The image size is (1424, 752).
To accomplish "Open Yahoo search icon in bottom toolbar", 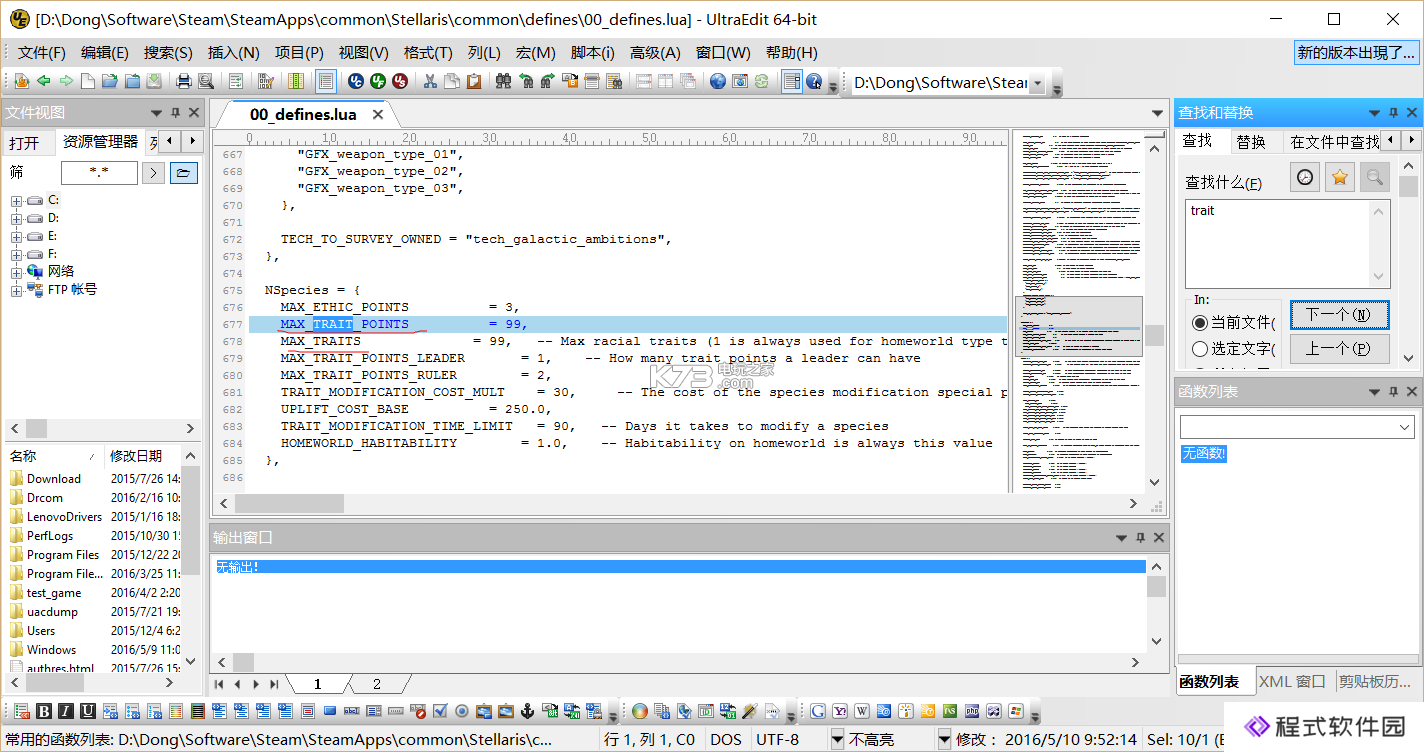I will pyautogui.click(x=840, y=711).
